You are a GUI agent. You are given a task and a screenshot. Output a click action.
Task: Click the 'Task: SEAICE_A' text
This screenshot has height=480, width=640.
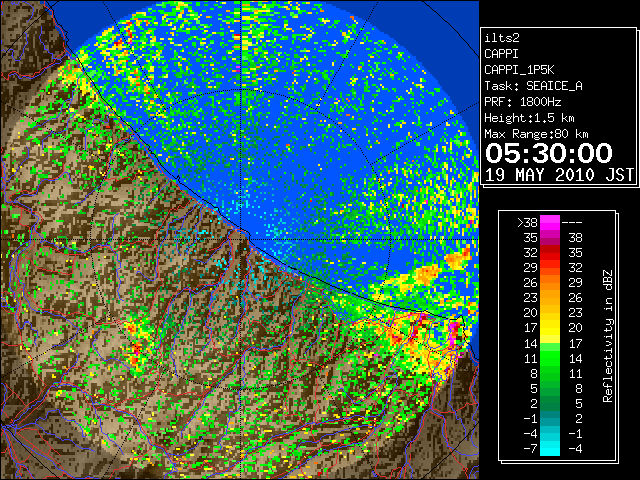point(533,86)
